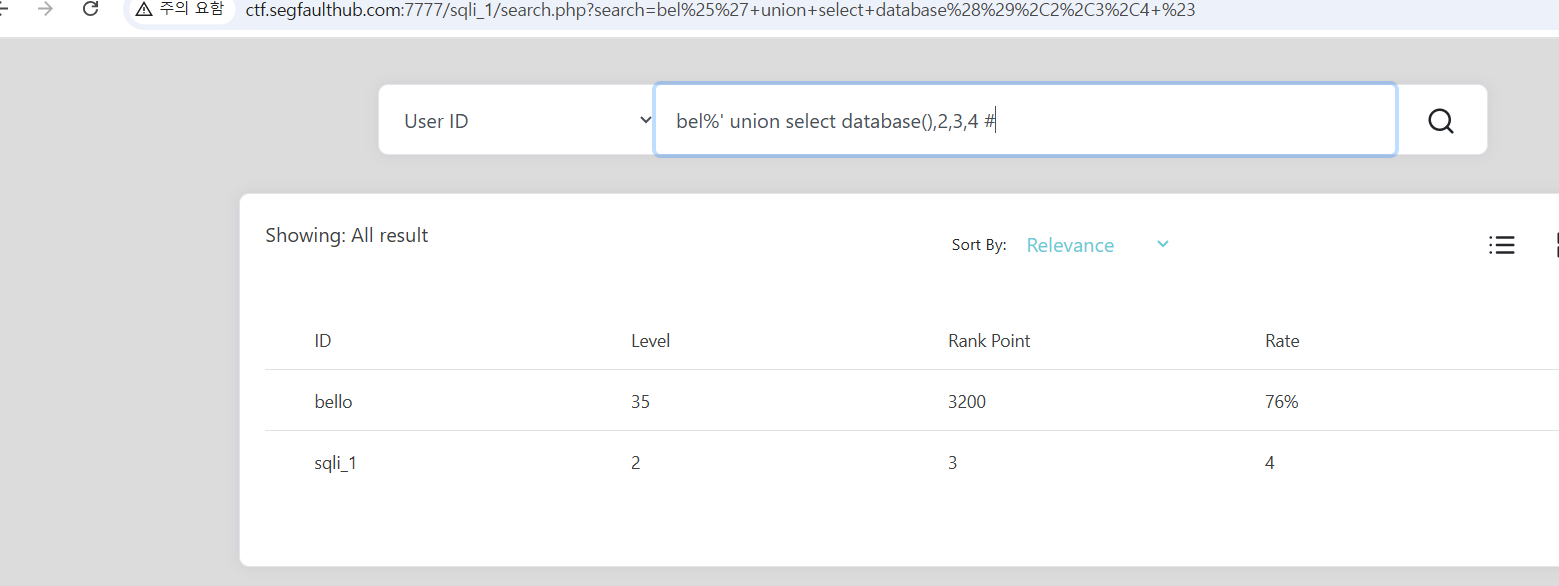This screenshot has width=1559, height=586.
Task: Click the chevron next to Relevance
Action: (x=1162, y=244)
